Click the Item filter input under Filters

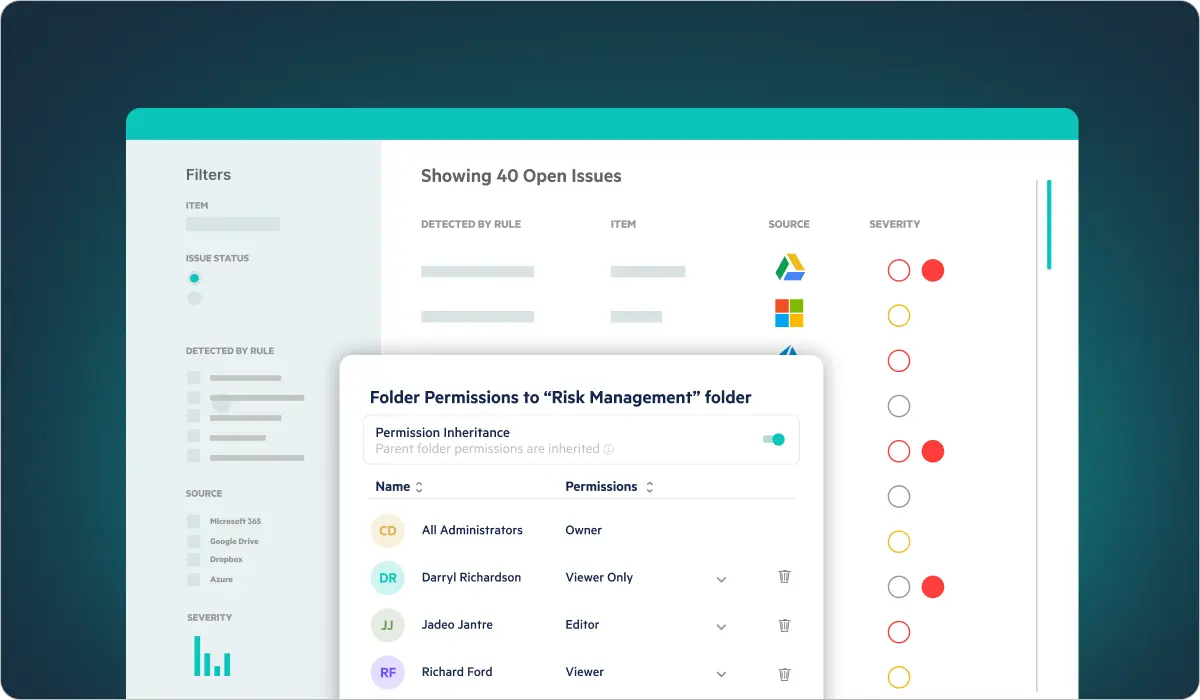point(232,223)
